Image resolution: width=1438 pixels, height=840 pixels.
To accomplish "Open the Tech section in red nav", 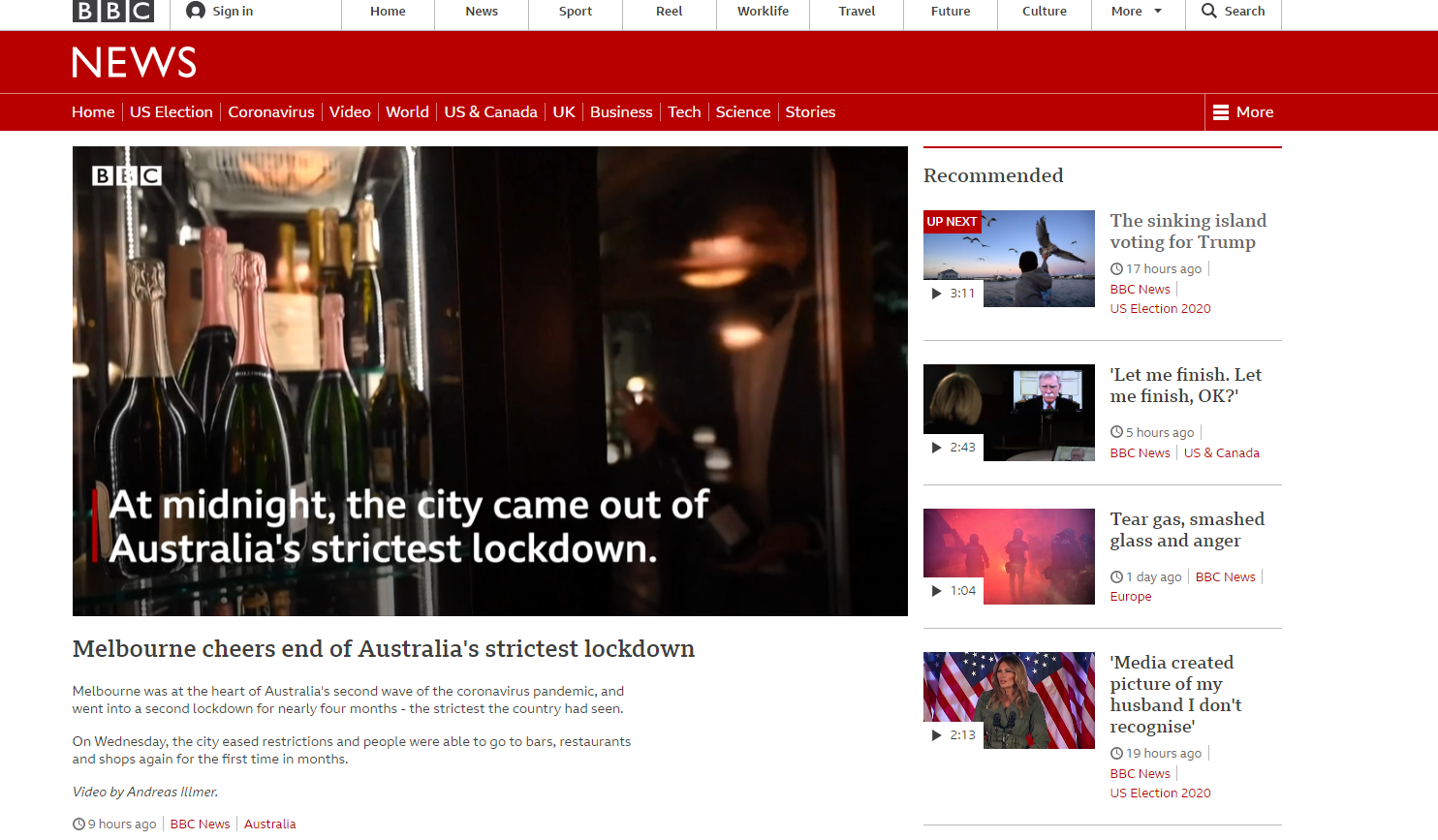I will pos(684,112).
